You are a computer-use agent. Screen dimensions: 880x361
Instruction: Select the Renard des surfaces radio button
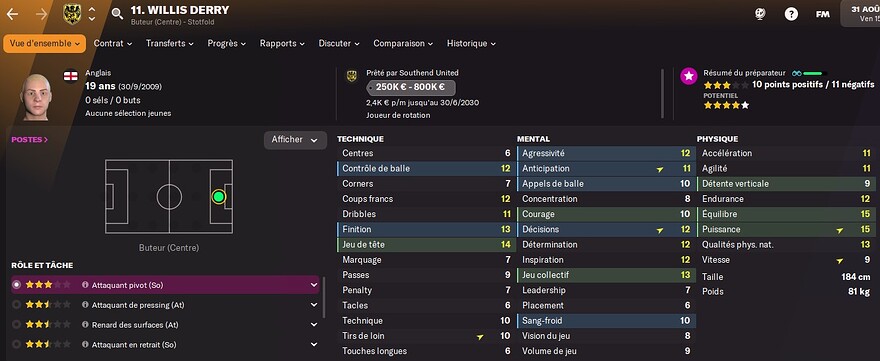pyautogui.click(x=16, y=325)
